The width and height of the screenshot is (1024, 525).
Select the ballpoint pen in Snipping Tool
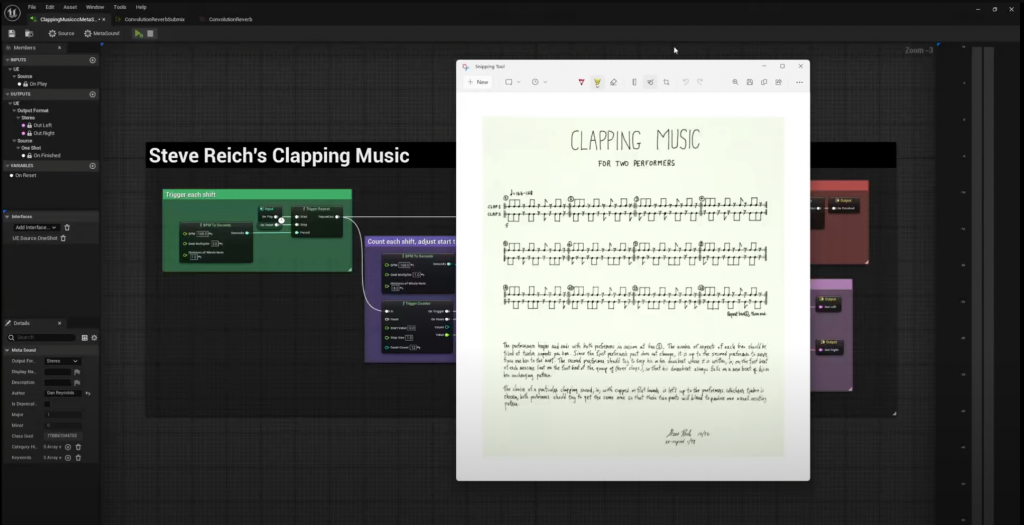581,82
